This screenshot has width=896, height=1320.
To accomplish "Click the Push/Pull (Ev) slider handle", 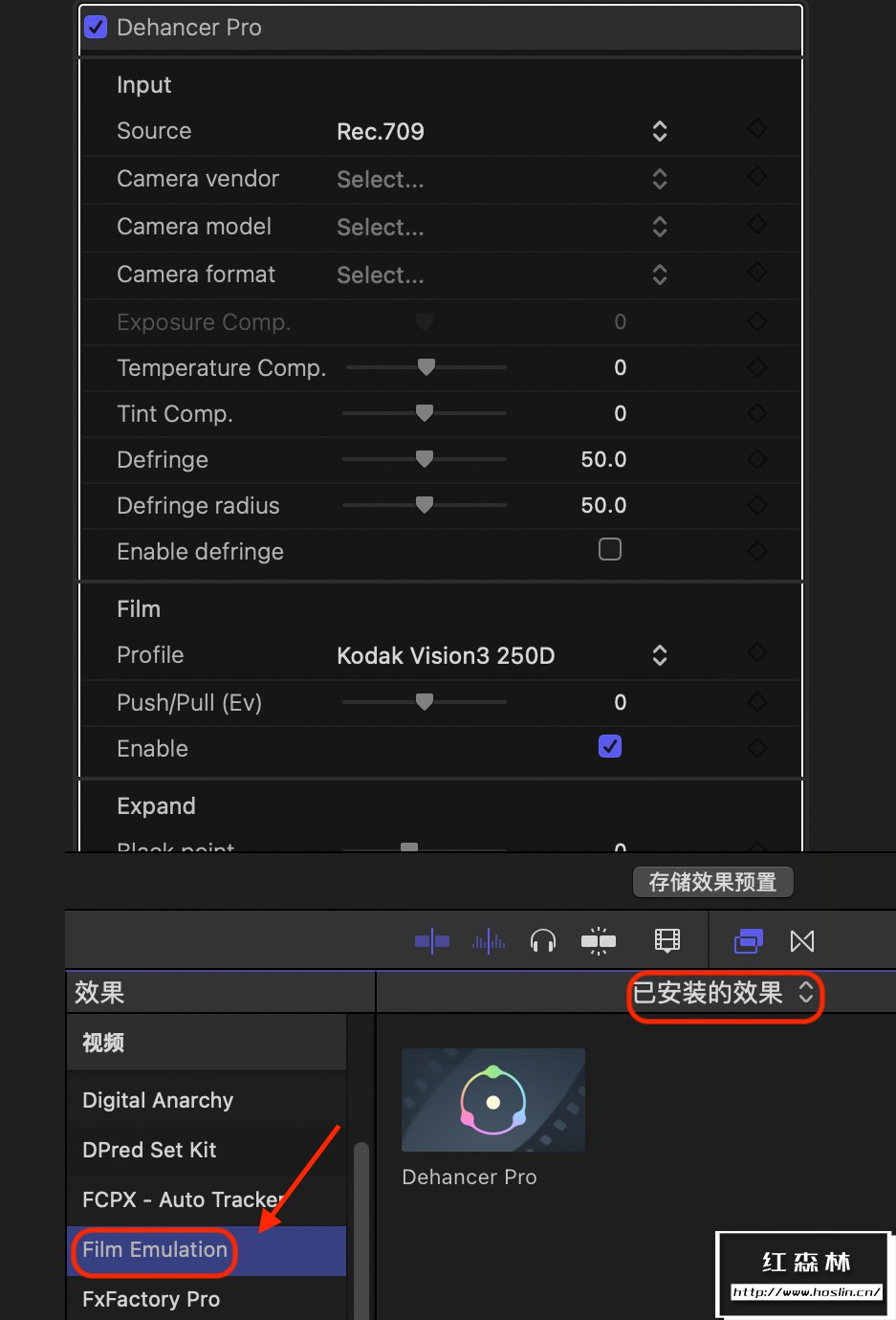I will [x=425, y=701].
